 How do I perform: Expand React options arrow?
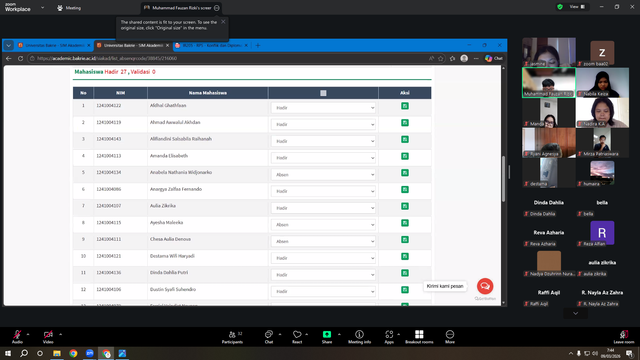(307, 334)
